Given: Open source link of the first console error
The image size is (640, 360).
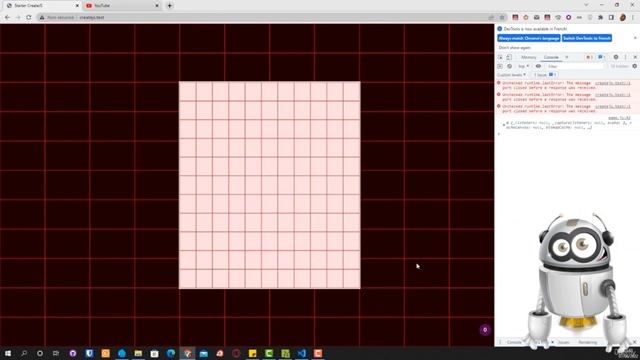Looking at the screenshot, I should click(x=612, y=83).
